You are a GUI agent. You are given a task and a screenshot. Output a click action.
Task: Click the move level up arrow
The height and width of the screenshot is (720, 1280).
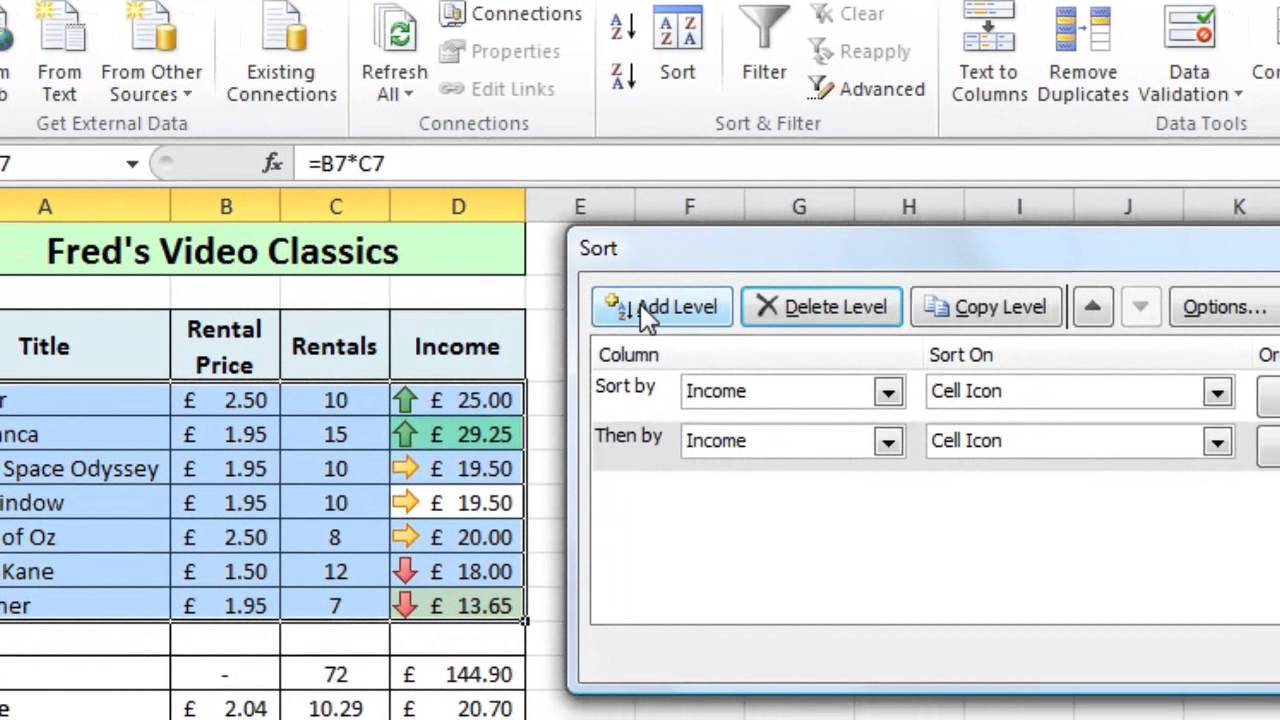coord(1092,307)
